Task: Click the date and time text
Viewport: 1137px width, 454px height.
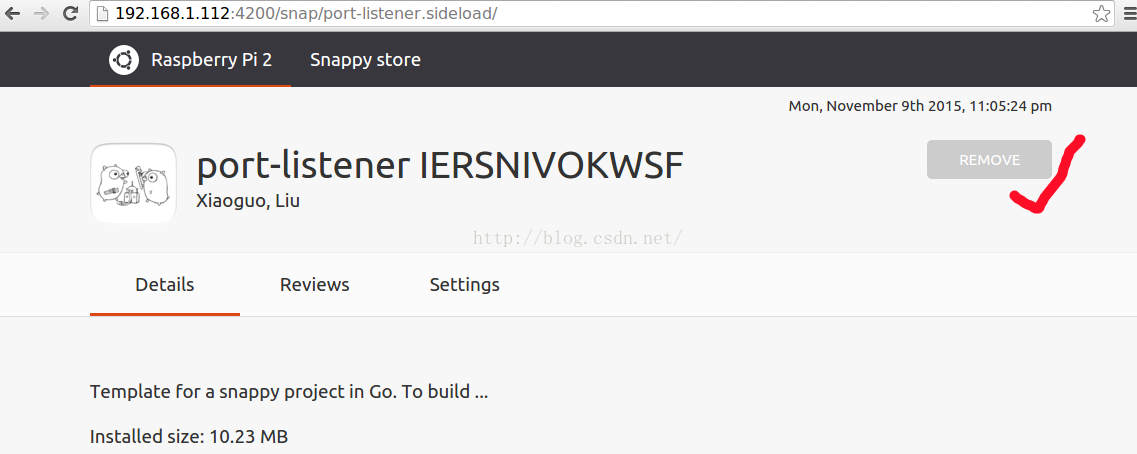Action: (x=920, y=106)
